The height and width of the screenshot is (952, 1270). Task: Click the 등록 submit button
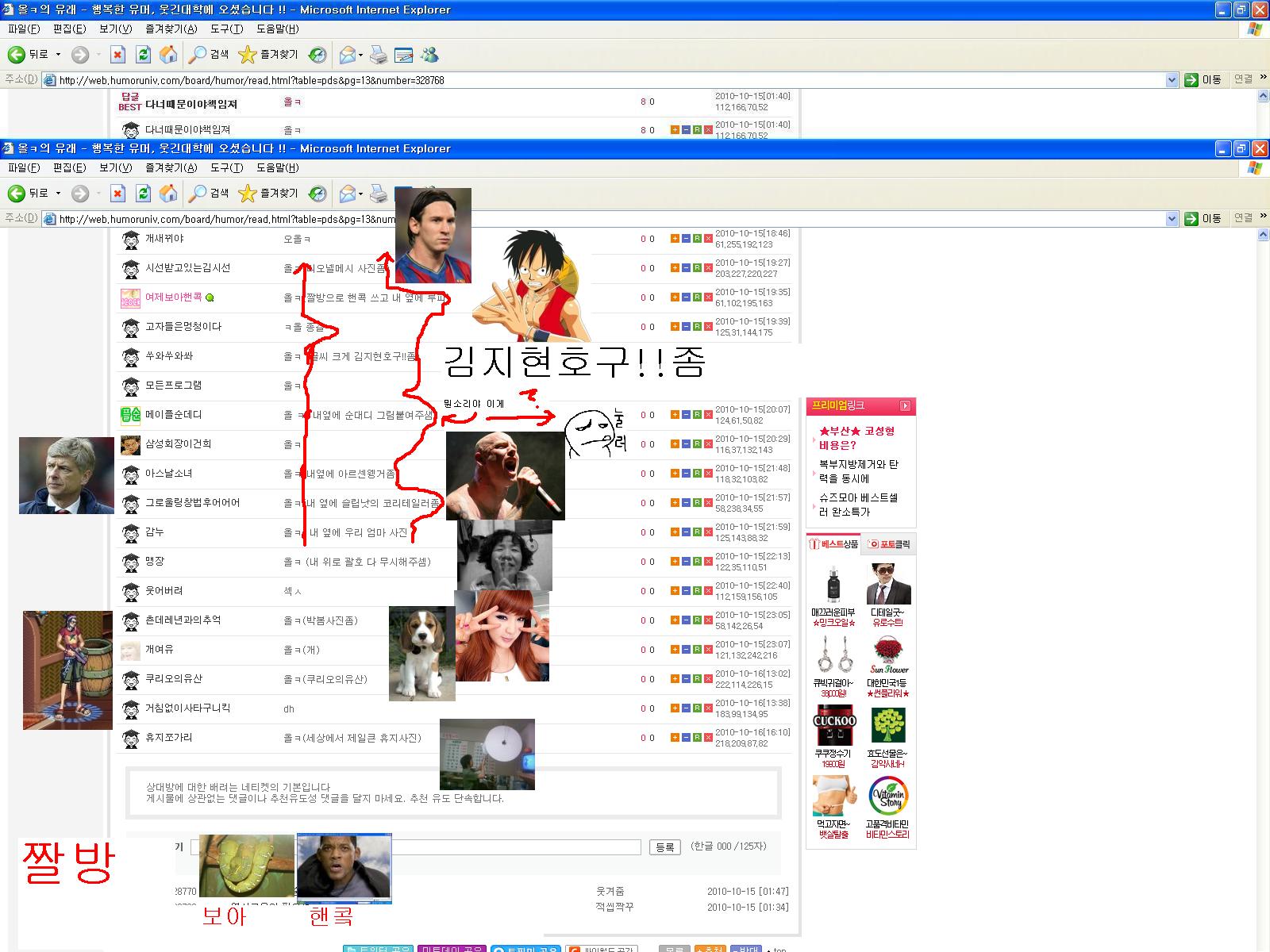664,847
